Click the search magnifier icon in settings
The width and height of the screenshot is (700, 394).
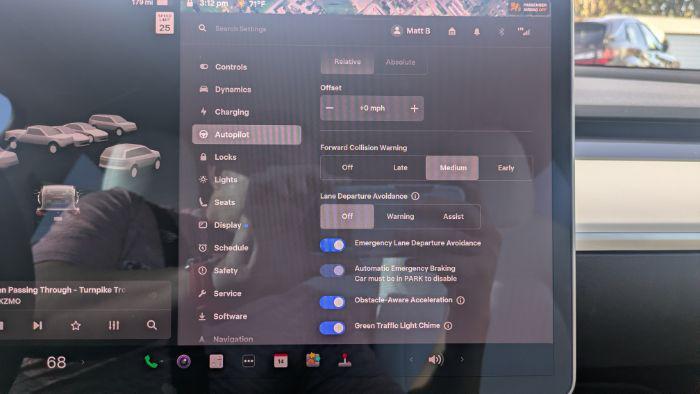point(202,28)
